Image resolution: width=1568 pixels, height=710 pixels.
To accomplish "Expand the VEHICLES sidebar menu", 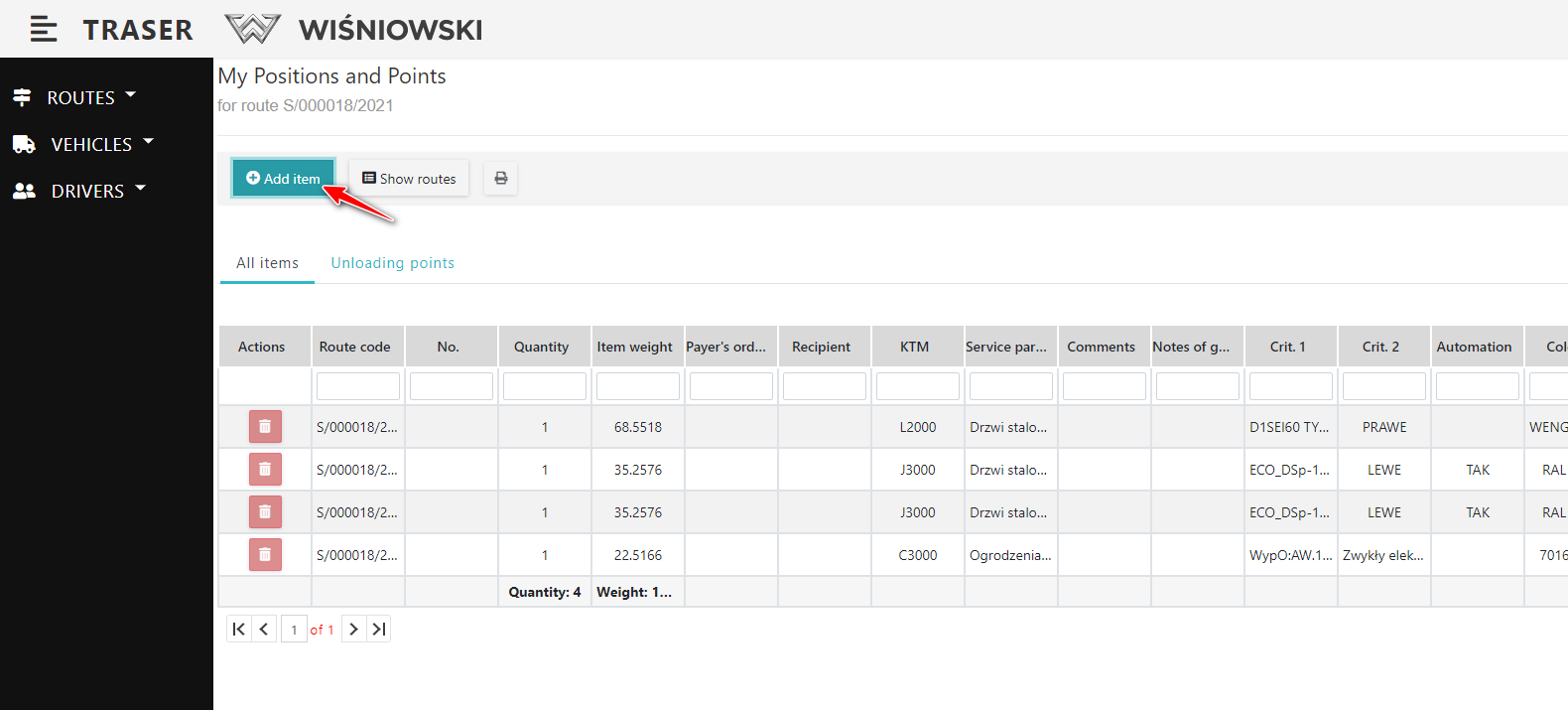I will coord(83,144).
